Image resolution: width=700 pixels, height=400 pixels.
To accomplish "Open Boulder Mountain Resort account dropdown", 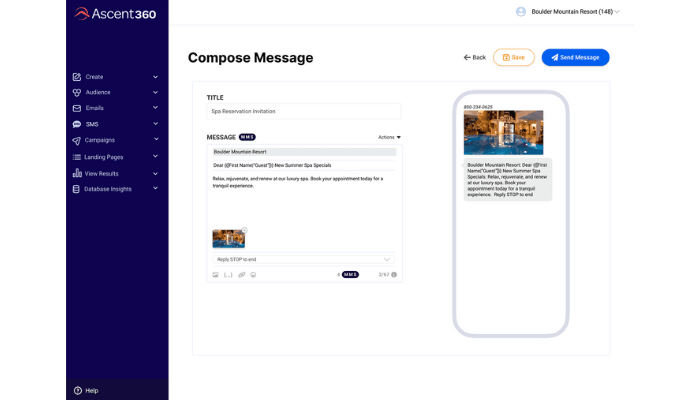I will click(568, 11).
